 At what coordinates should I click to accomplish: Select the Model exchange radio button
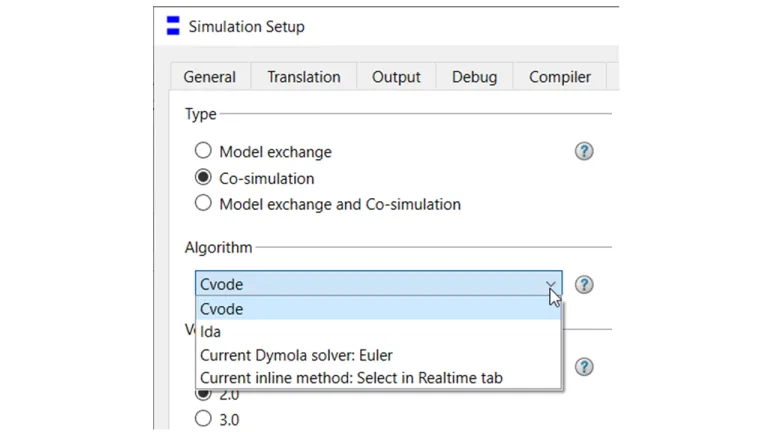point(203,151)
